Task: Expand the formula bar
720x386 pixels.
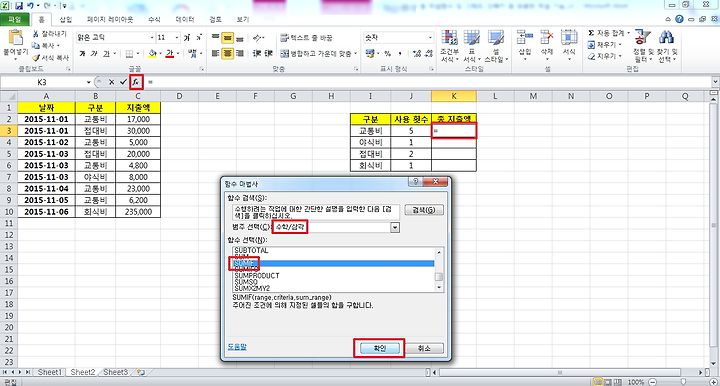Action: [715, 82]
